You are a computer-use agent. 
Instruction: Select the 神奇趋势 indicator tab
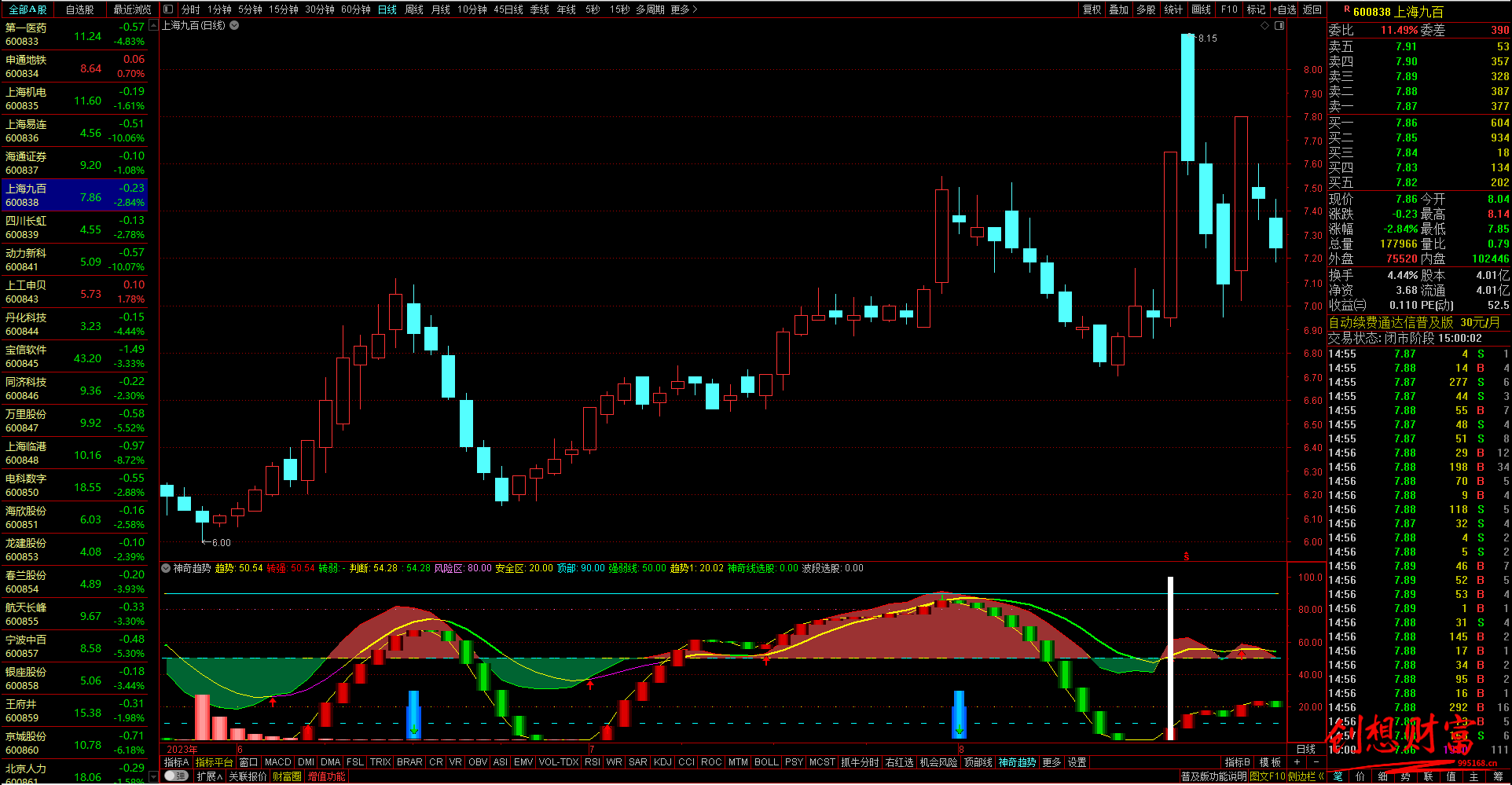point(1017,762)
